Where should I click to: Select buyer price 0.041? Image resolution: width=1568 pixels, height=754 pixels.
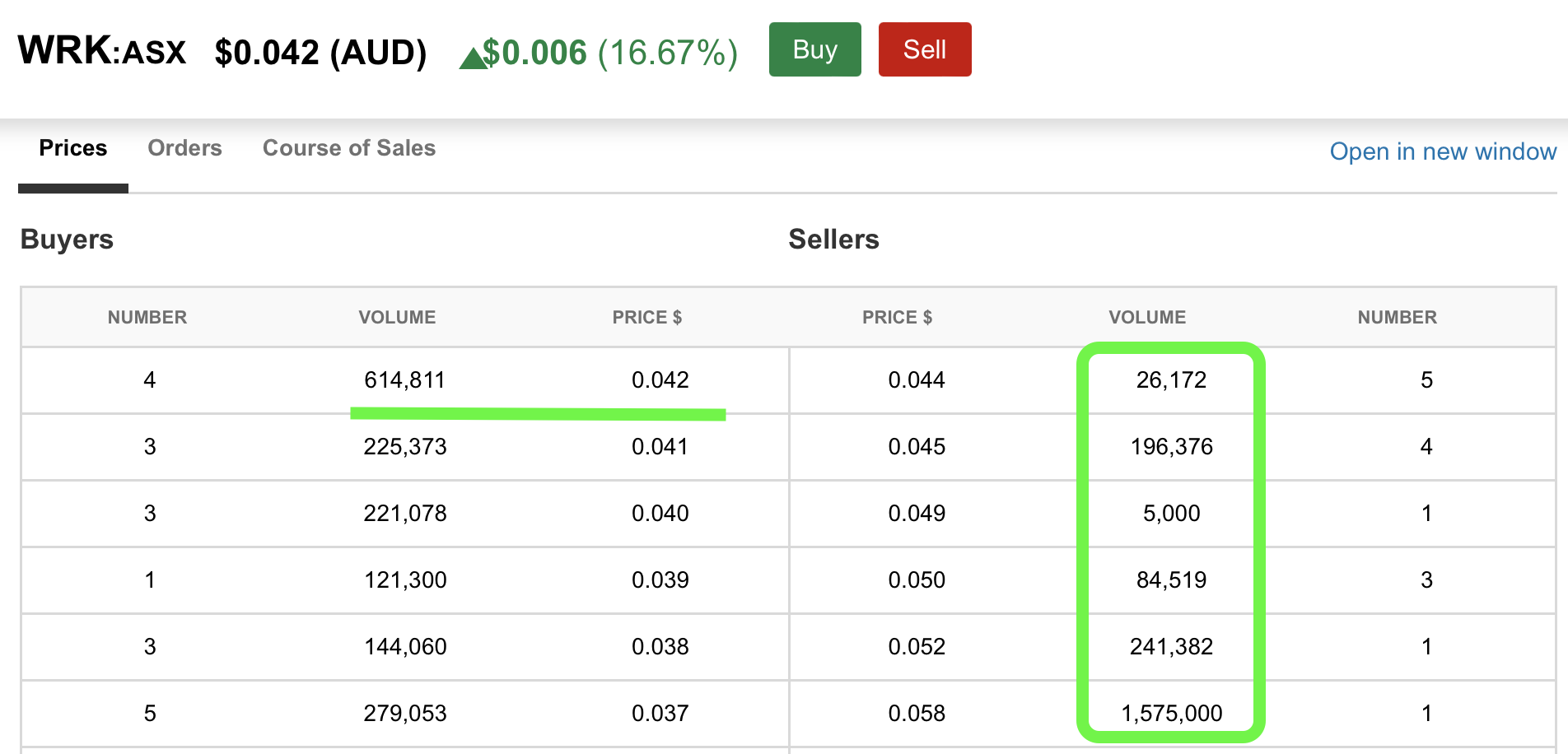tap(660, 447)
